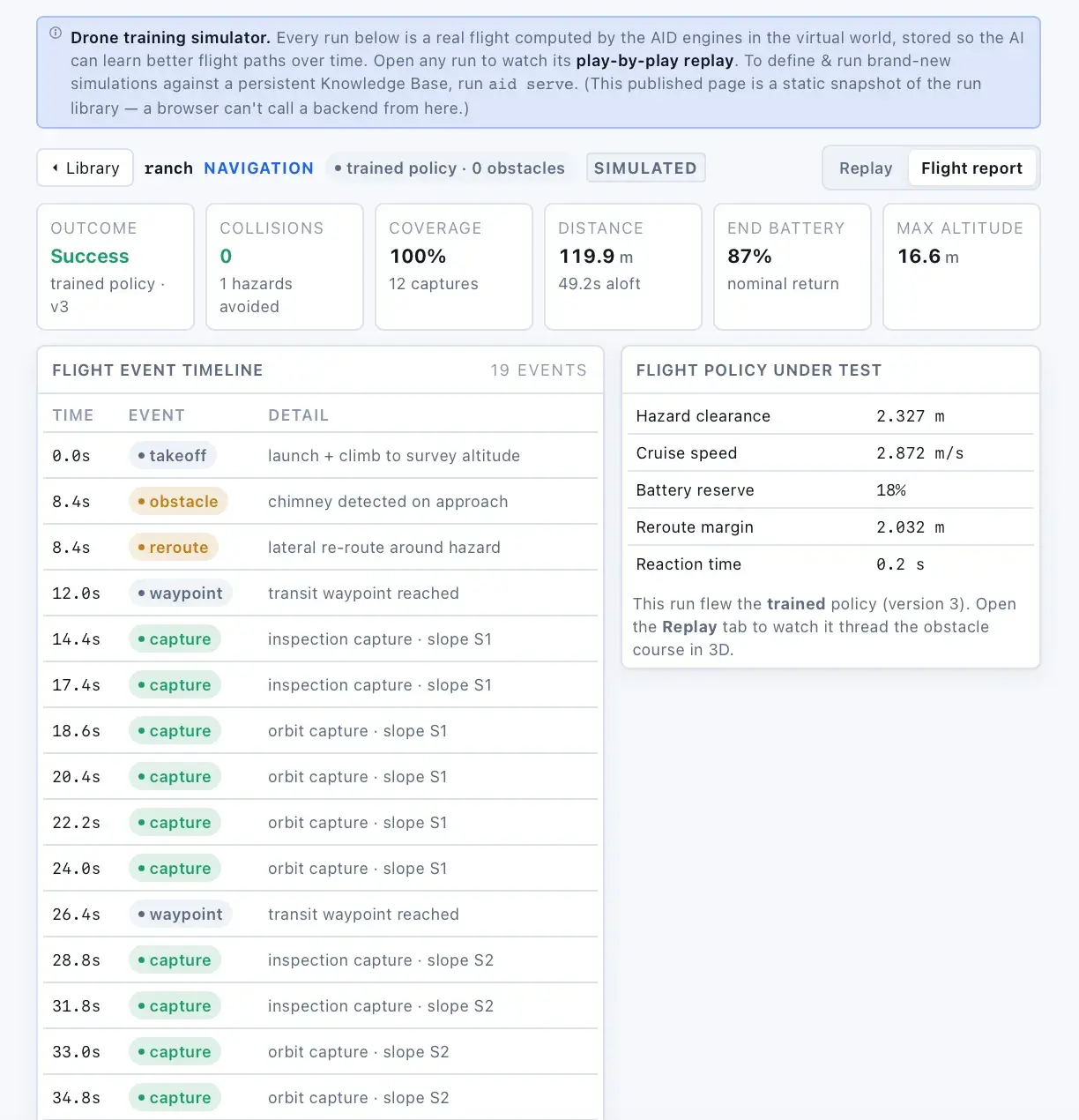Click the capture tag at 34.8s
Viewport: 1079px width, 1120px height.
[175, 1097]
